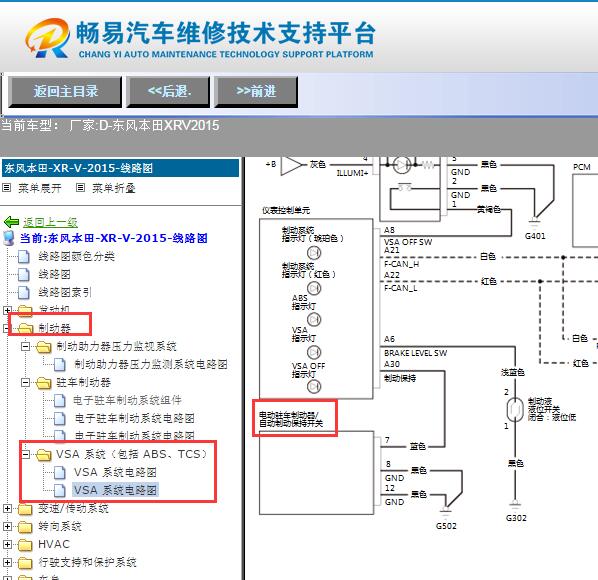The height and width of the screenshot is (580, 598).
Task: Click the icon beside 菜单展开
Action: 6,188
